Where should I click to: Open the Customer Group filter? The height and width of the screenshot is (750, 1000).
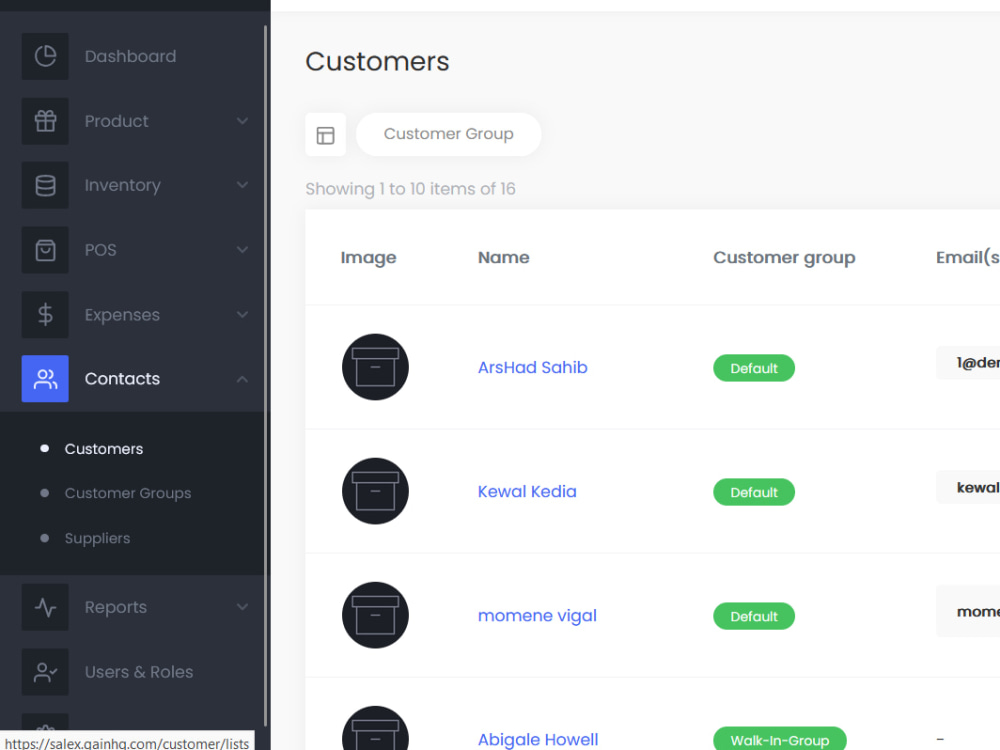click(448, 134)
